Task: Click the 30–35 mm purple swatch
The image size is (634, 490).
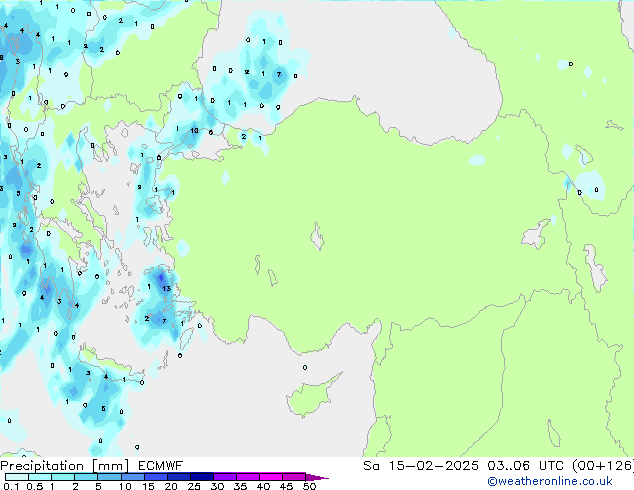Action: click(225, 477)
